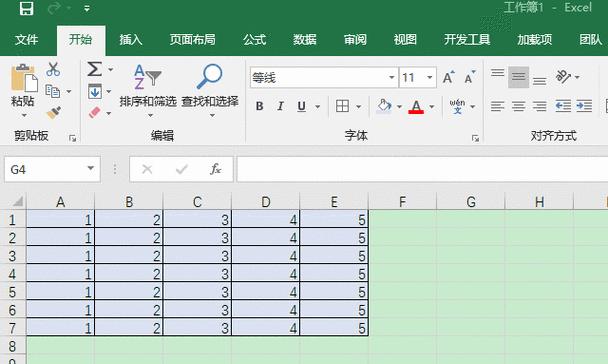Expand the Borders dropdown arrow

(359, 107)
